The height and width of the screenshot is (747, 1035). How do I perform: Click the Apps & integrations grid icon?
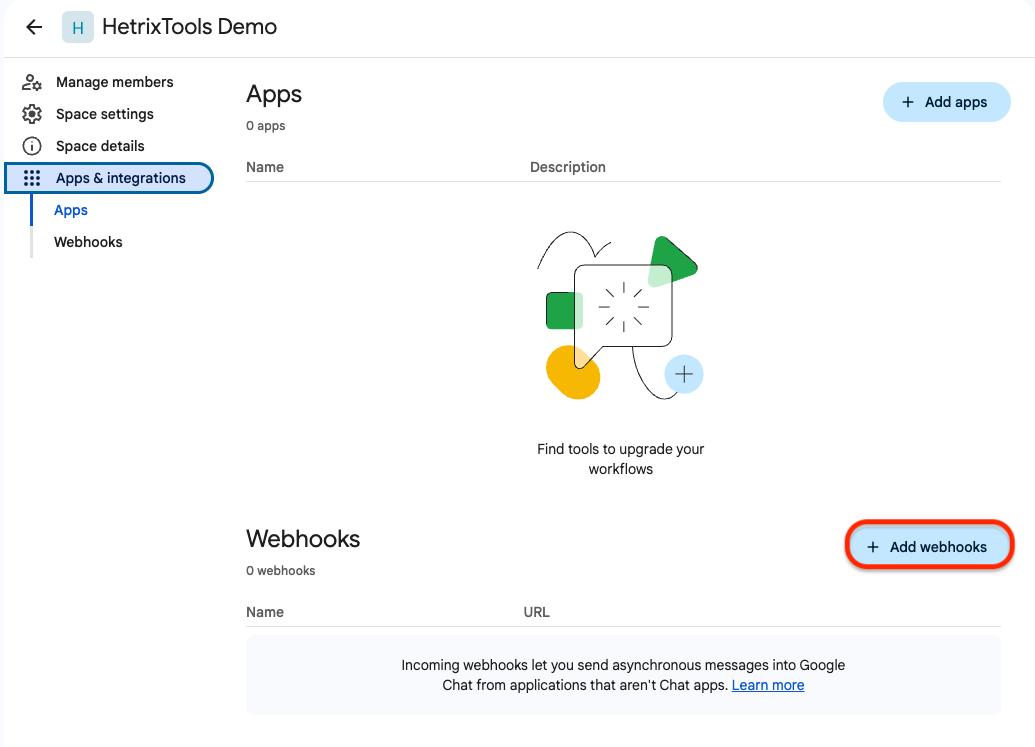pyautogui.click(x=32, y=178)
